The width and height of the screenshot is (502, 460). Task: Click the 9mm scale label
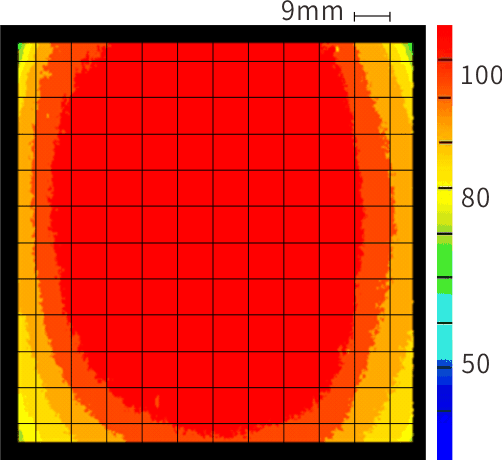click(312, 12)
